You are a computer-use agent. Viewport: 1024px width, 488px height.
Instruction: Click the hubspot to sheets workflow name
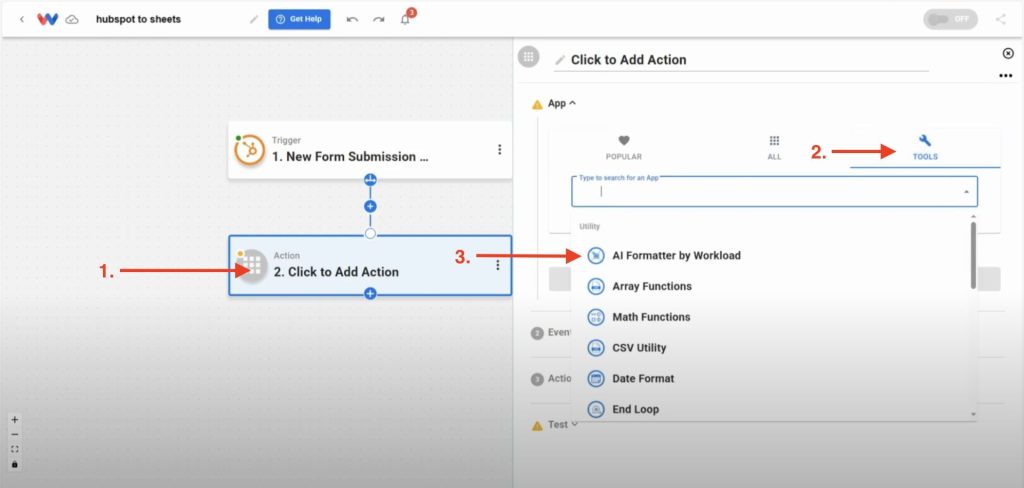click(138, 19)
